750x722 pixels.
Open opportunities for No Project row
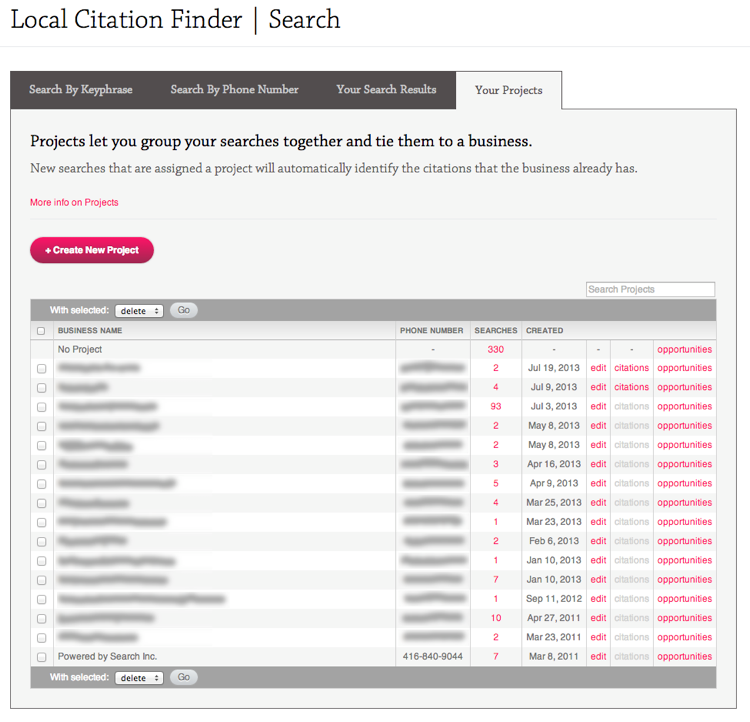684,349
